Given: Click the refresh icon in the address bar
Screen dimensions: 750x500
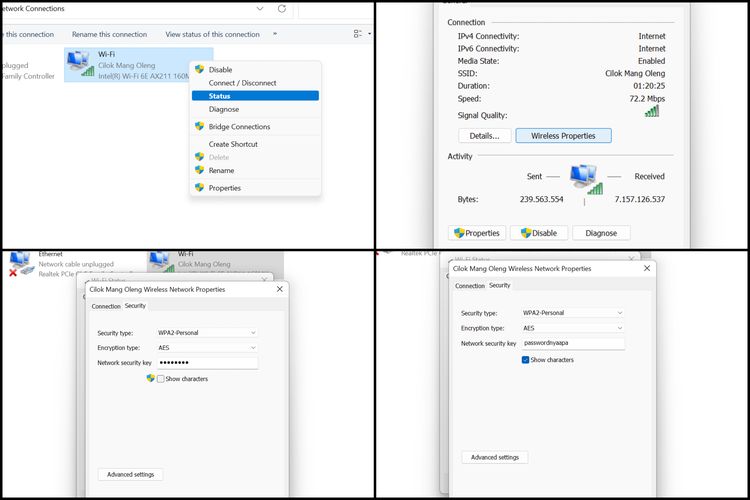Looking at the screenshot, I should click(282, 9).
